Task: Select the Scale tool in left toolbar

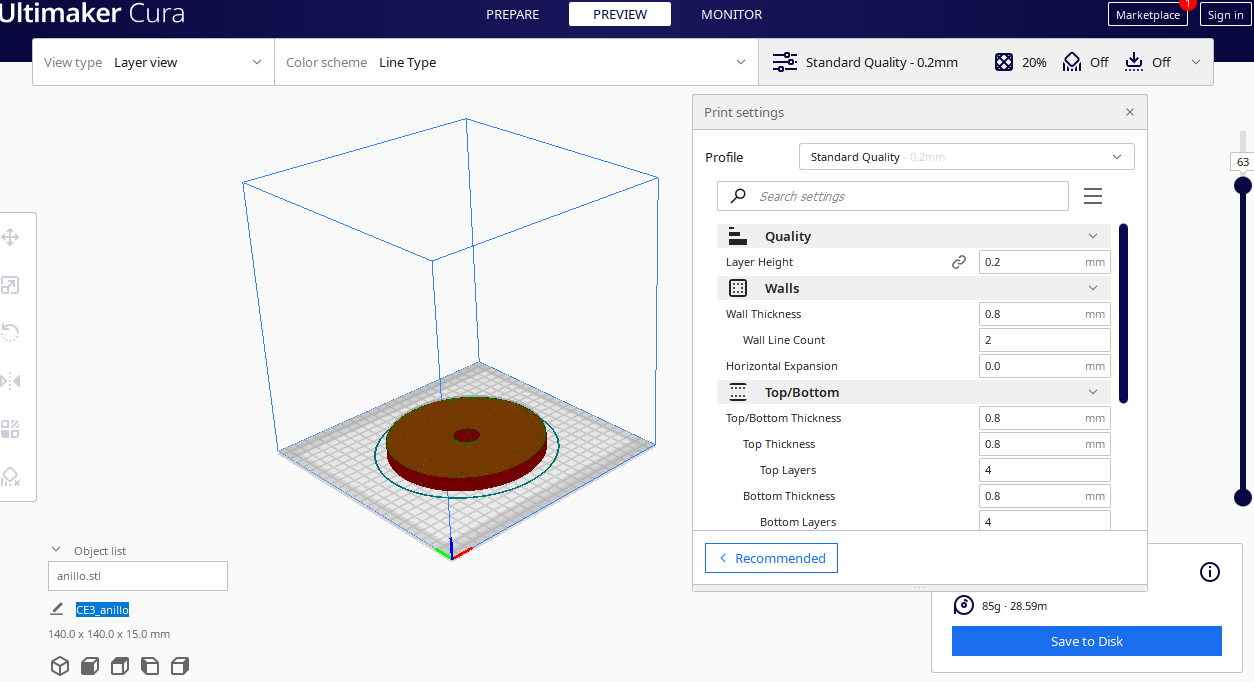Action: pyautogui.click(x=10, y=285)
